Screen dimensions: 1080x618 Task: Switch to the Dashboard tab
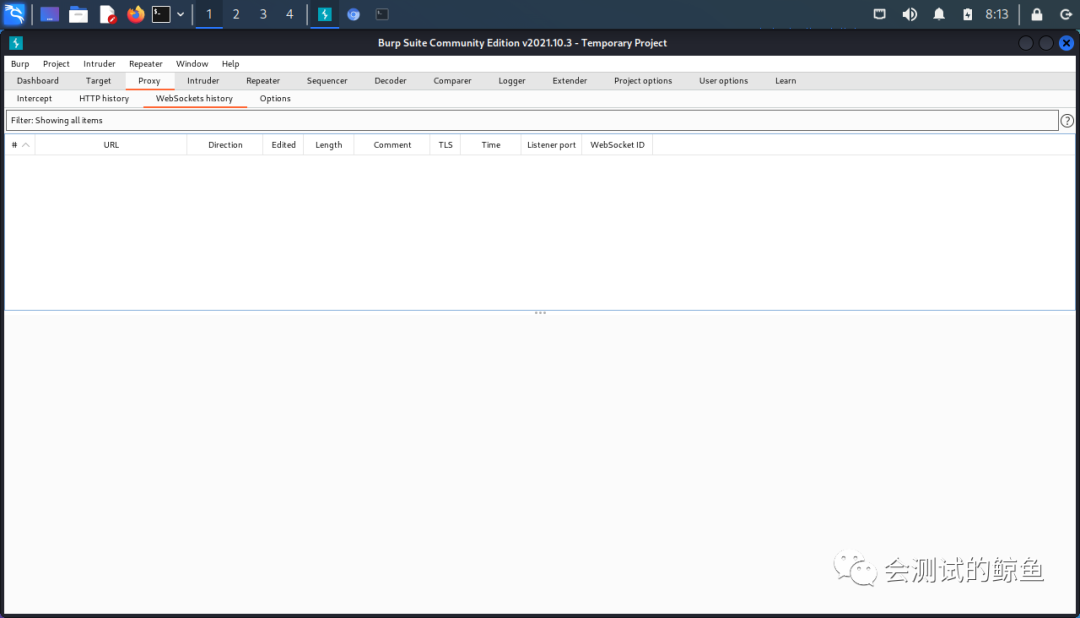38,81
